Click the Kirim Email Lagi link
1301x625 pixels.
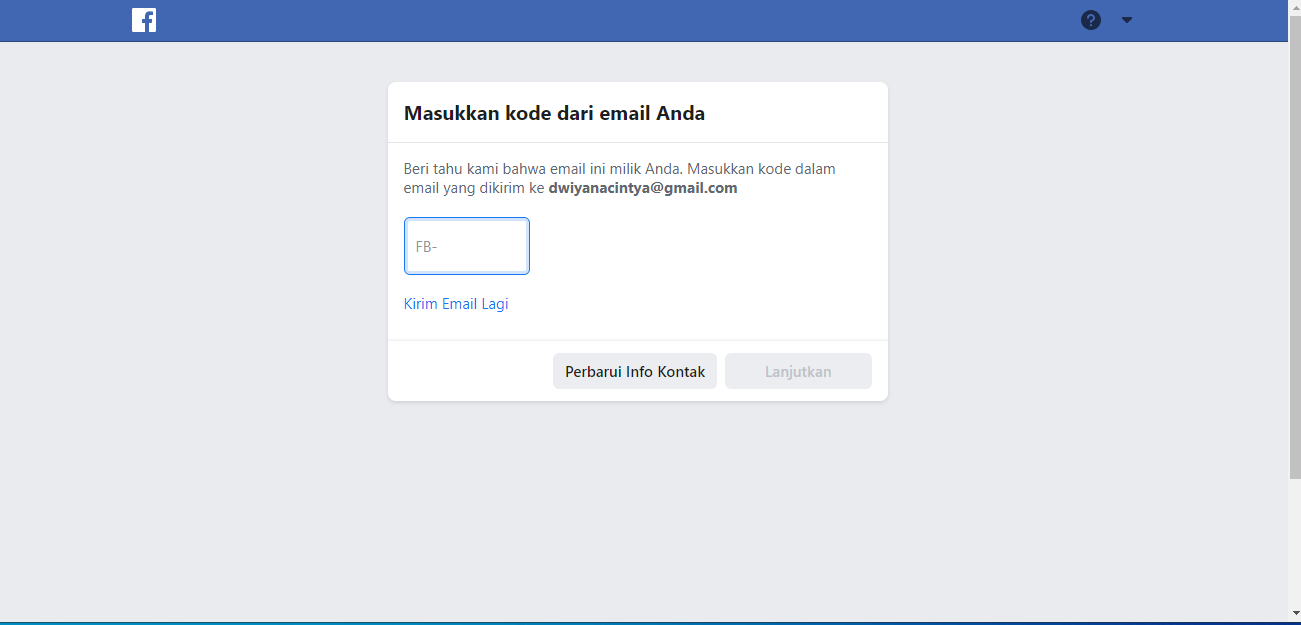(456, 304)
